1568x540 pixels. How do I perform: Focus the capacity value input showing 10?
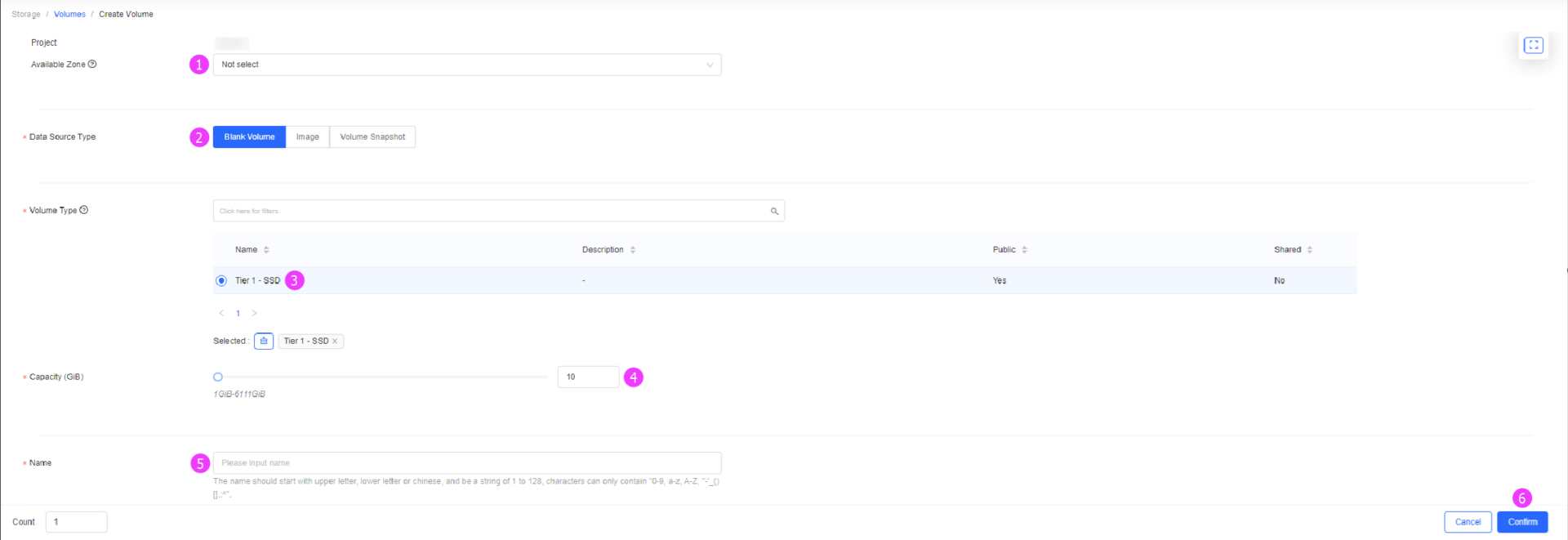[x=588, y=377]
